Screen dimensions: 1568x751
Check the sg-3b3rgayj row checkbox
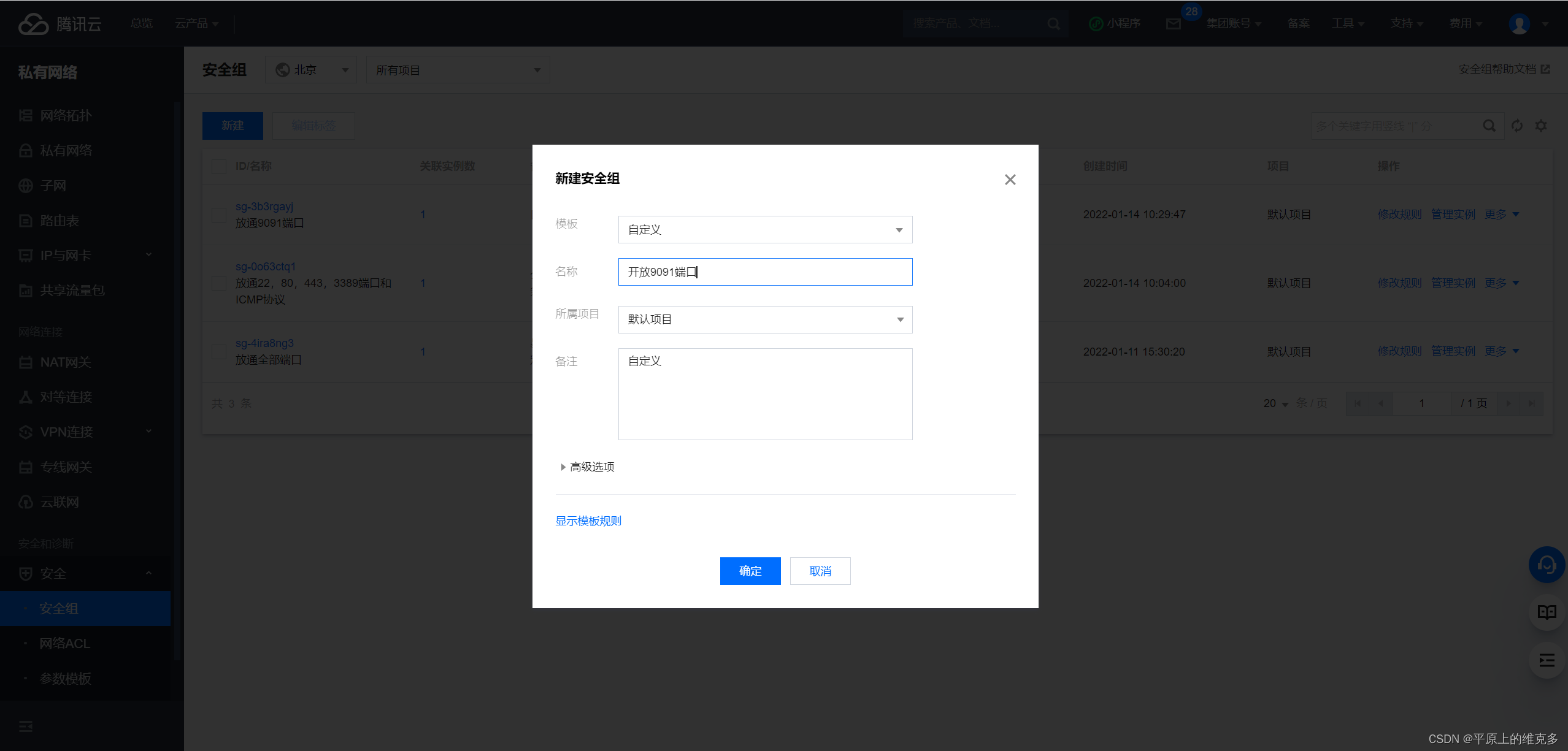(219, 215)
